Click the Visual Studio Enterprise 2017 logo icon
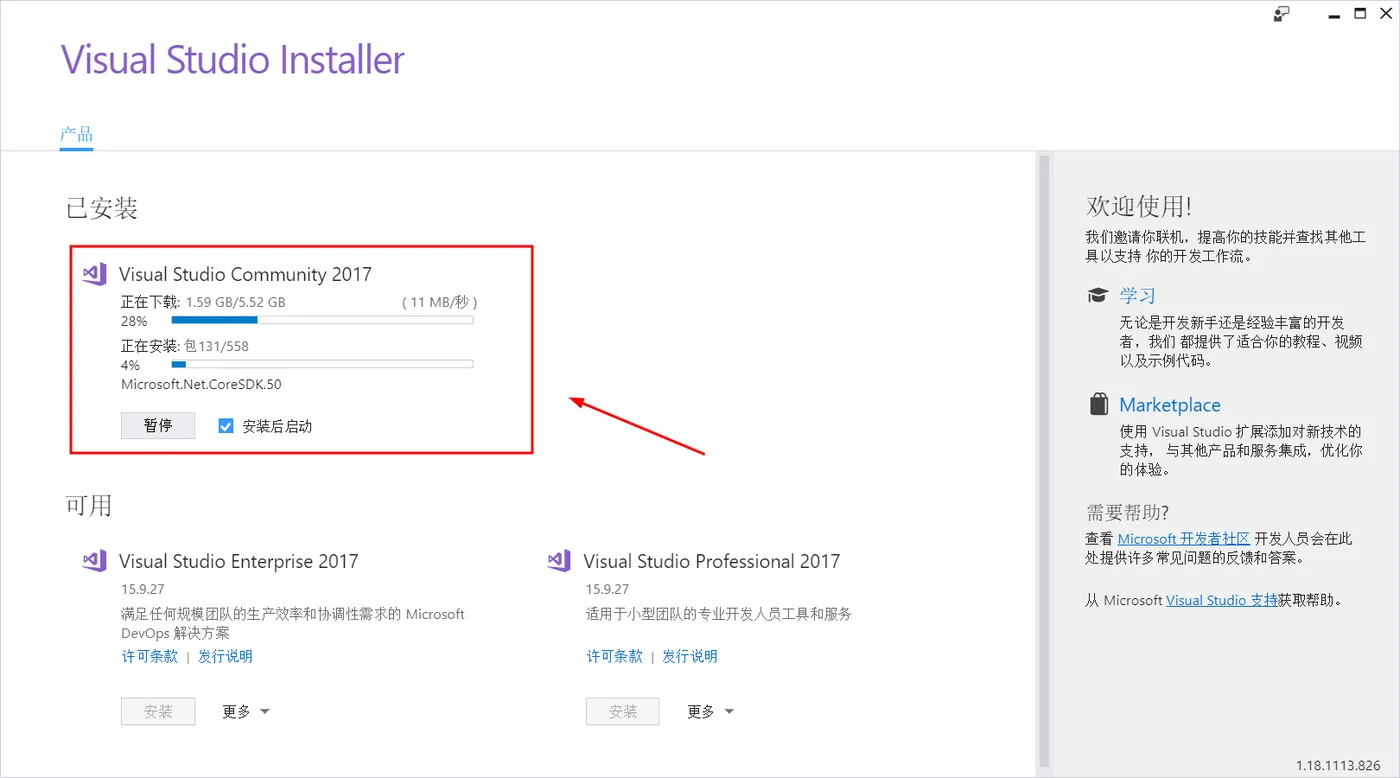 [94, 561]
